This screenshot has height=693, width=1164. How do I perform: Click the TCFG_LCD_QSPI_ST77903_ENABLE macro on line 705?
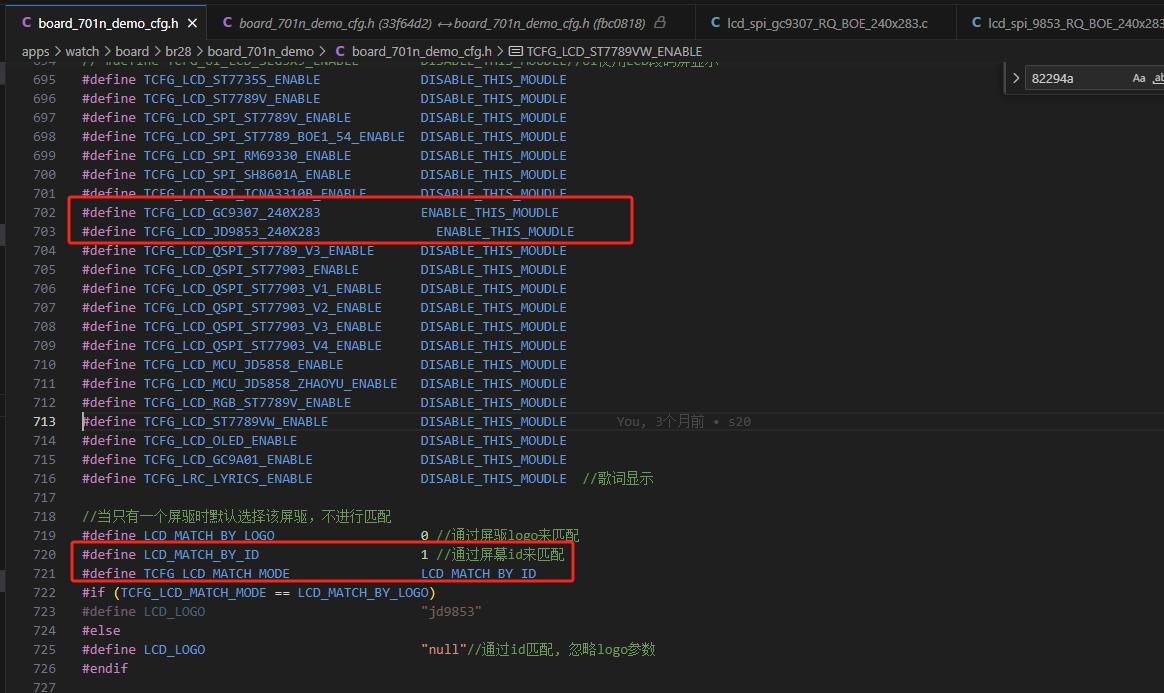tap(251, 269)
